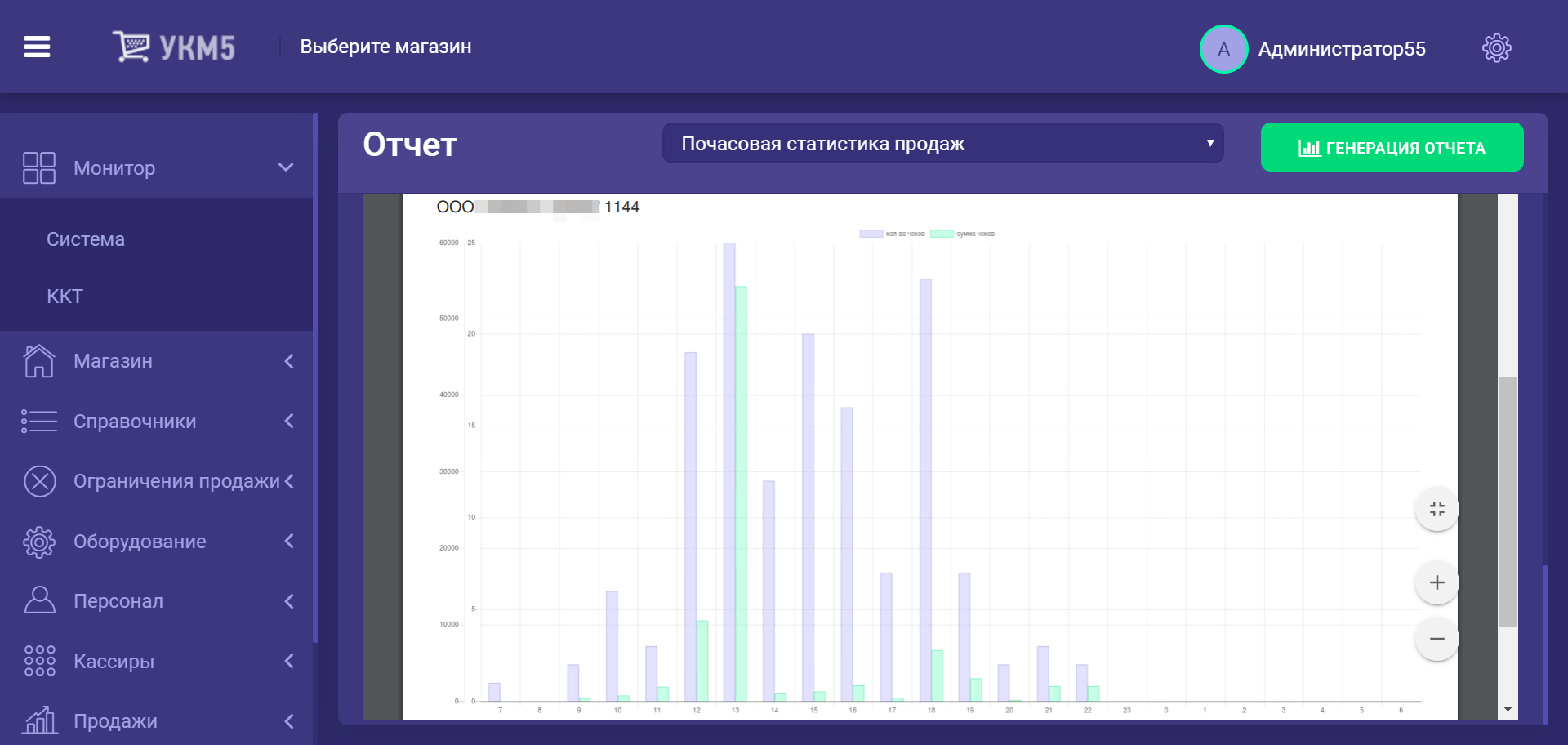Toggle the сумма чеков legend swatch
The image size is (1568, 745).
(x=942, y=234)
